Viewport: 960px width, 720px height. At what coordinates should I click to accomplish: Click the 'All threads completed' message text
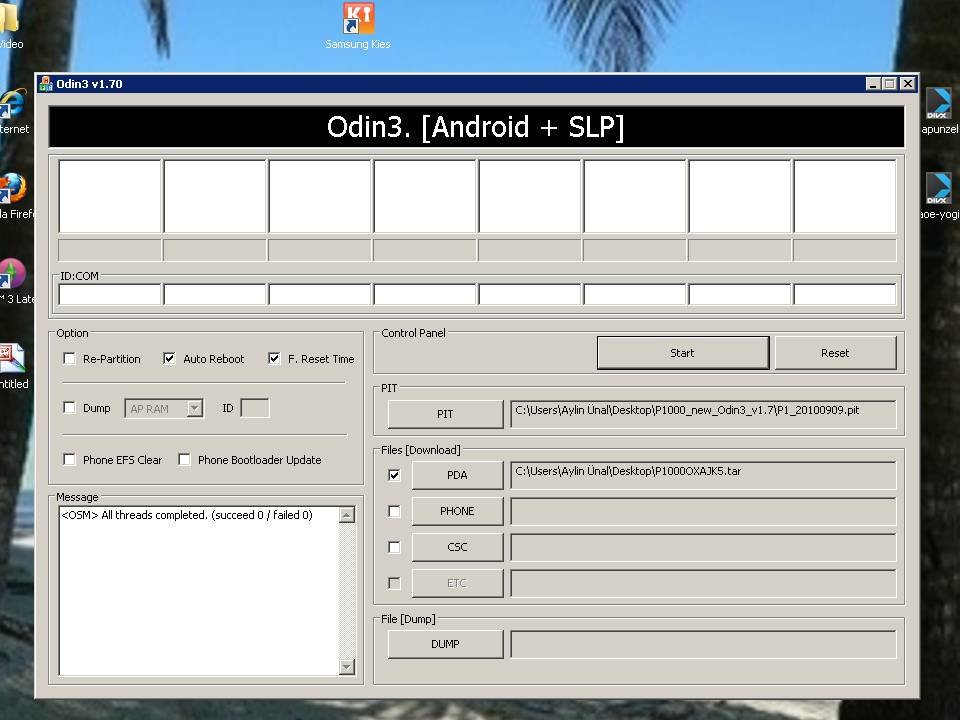pyautogui.click(x=187, y=515)
